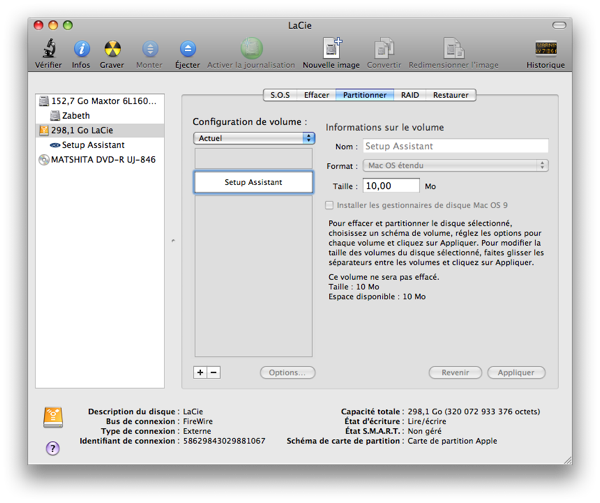Screen dimensions: 600x503
Task: Add a partition with plus button
Action: click(200, 372)
